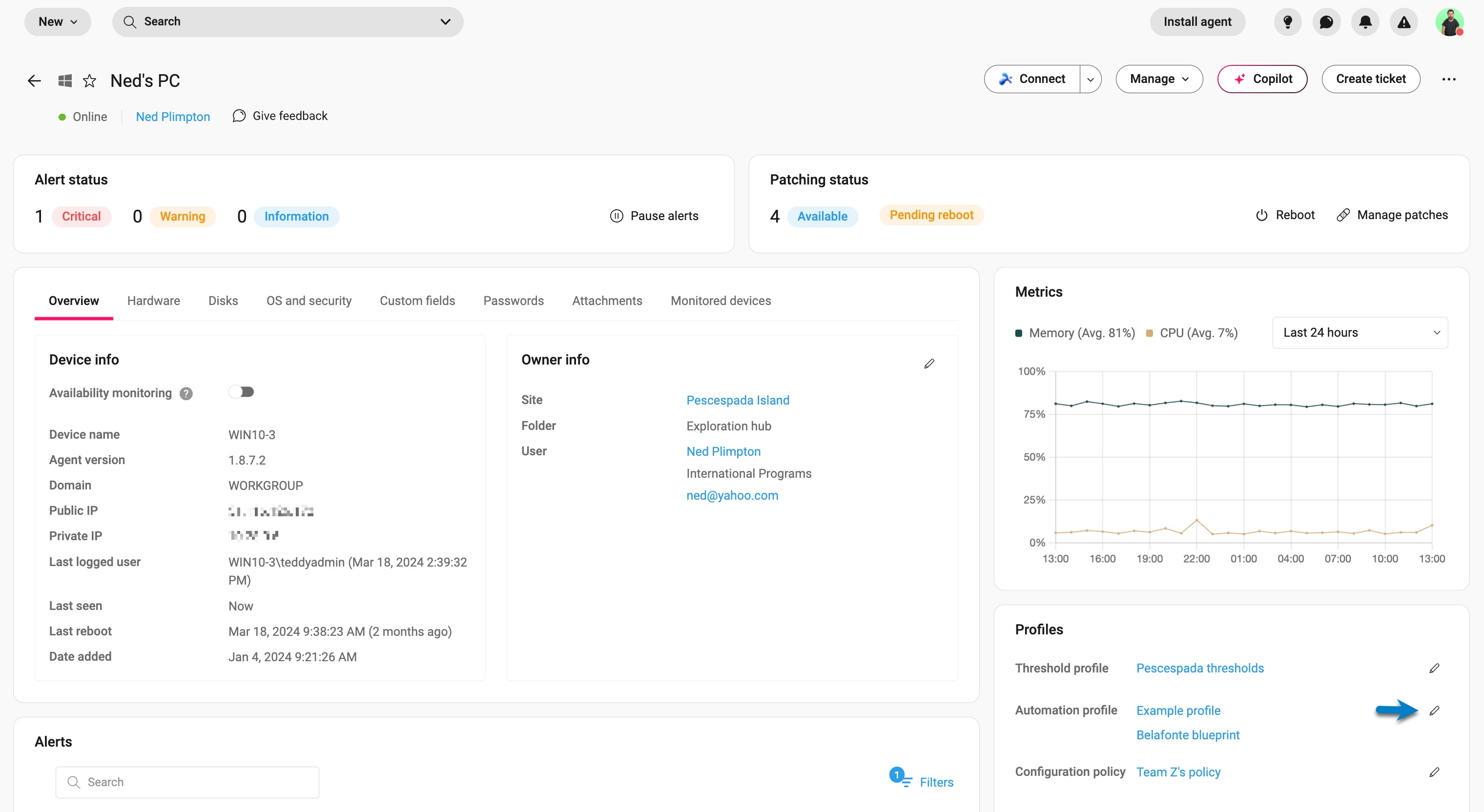Edit the Automation profile
1484x812 pixels.
pyautogui.click(x=1435, y=710)
